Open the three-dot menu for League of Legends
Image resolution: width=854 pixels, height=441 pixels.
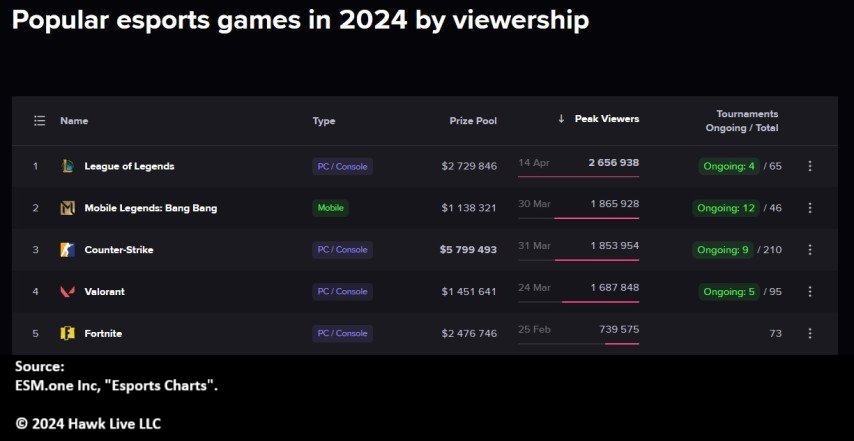pos(810,166)
